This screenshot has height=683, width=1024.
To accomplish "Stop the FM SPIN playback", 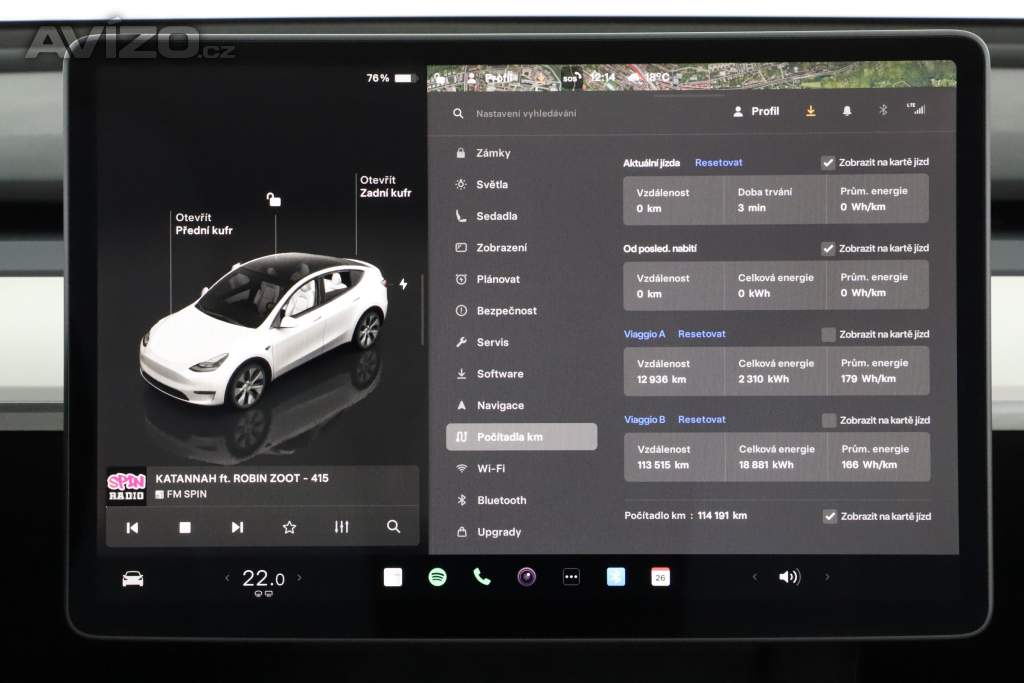I will click(185, 528).
